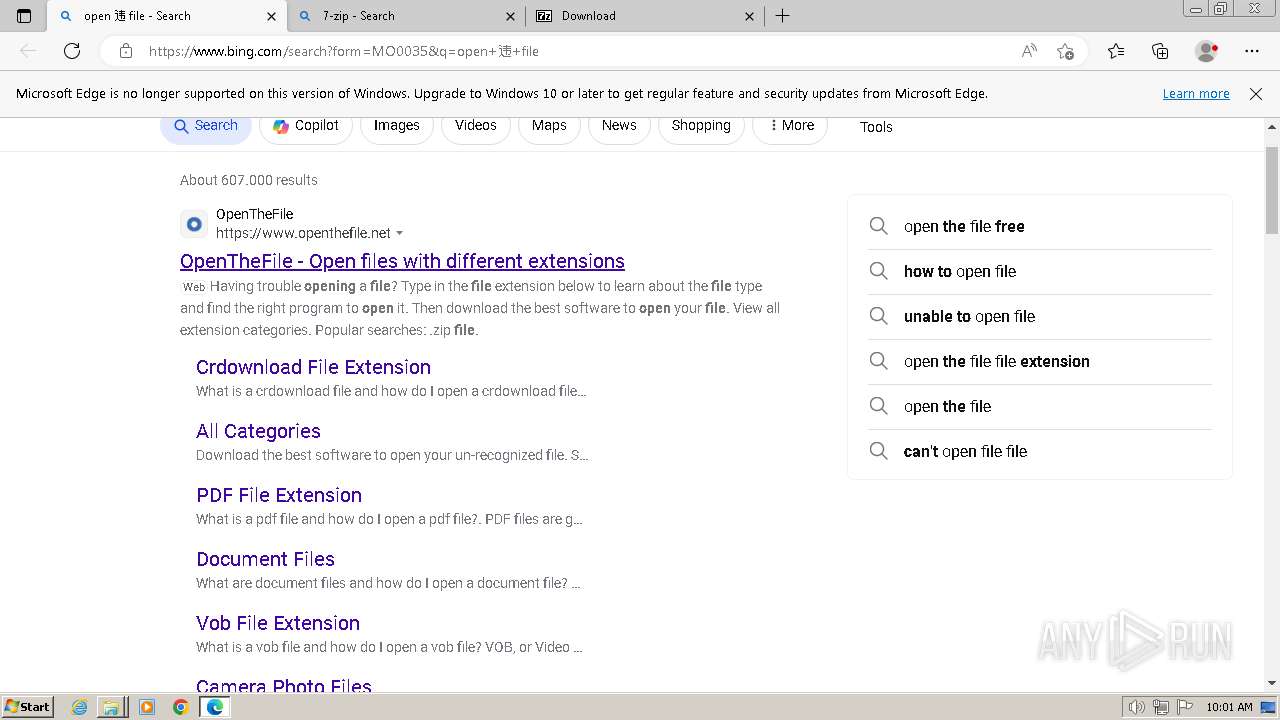
Task: Dismiss the Edge unsupported notification bar
Action: [1256, 94]
